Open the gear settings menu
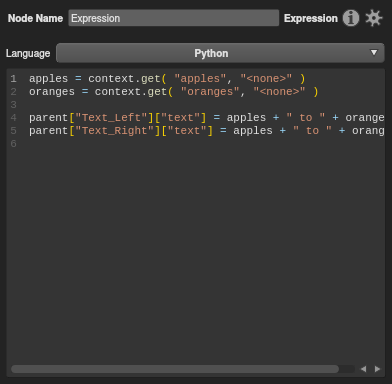This screenshot has height=384, width=392. point(373,18)
